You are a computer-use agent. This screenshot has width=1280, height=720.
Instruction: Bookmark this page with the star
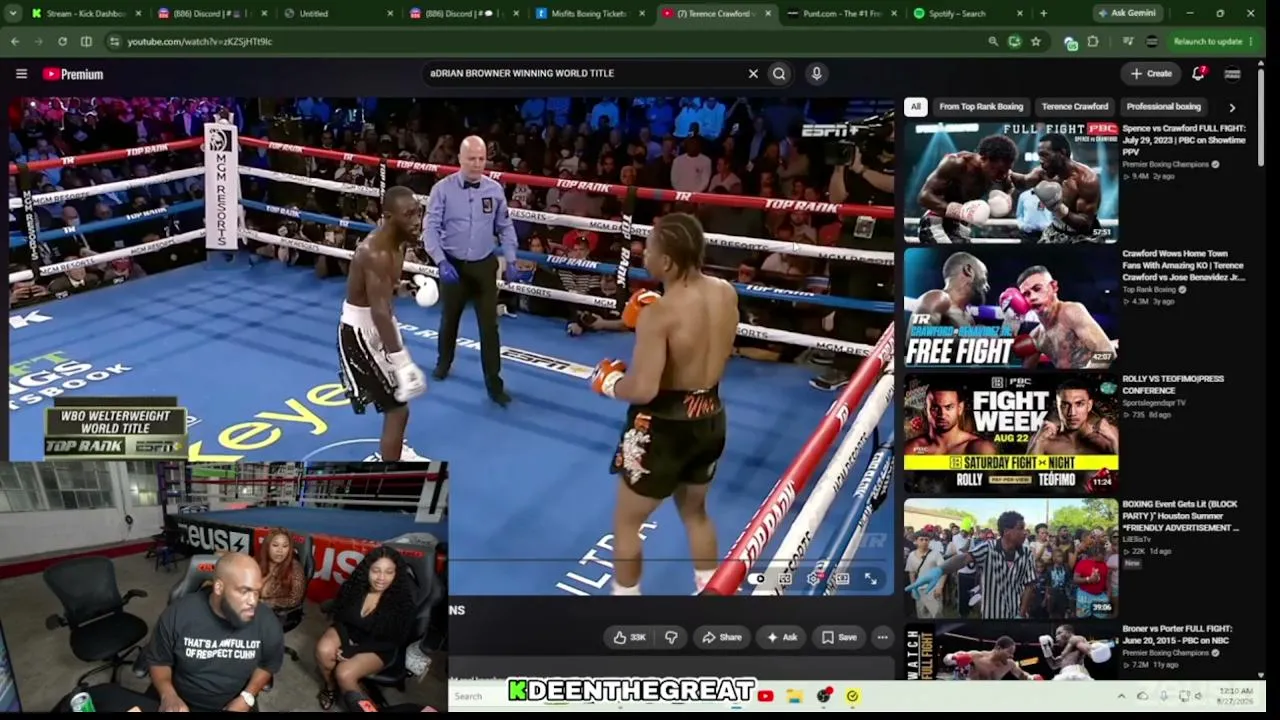pyautogui.click(x=1036, y=41)
